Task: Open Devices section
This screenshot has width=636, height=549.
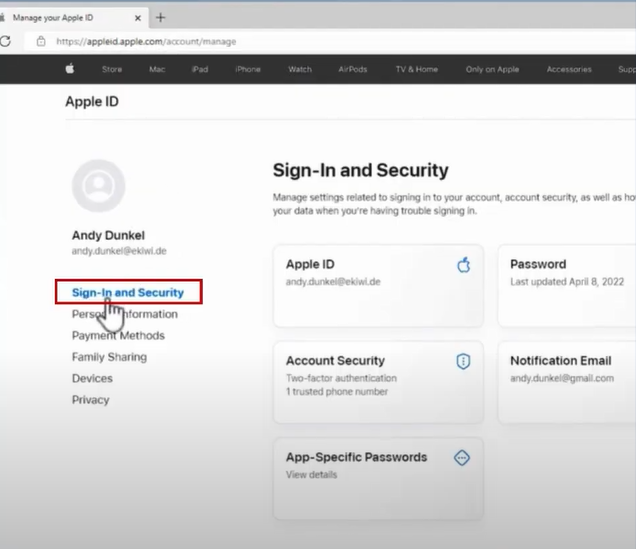Action: pos(92,378)
